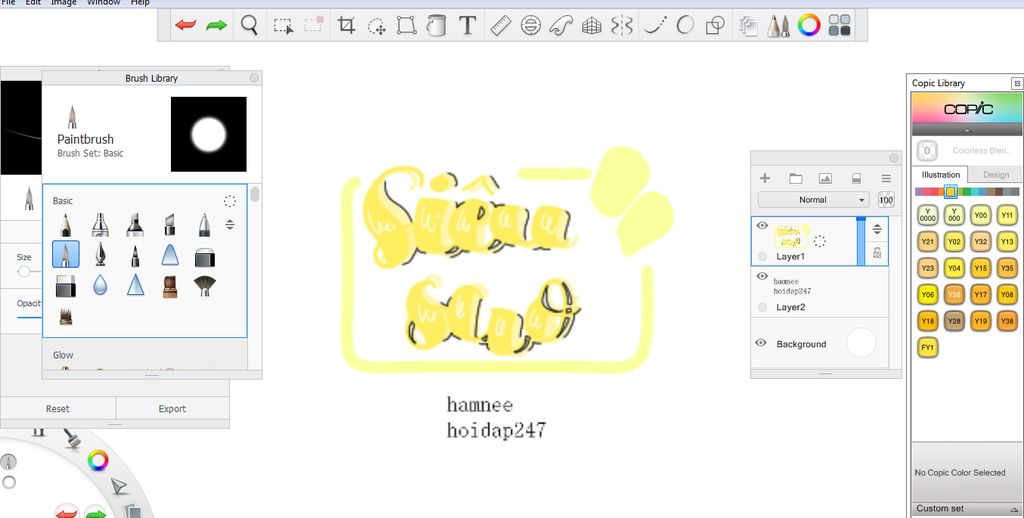Pick Copic color Y06
1024x518 pixels.
[927, 295]
